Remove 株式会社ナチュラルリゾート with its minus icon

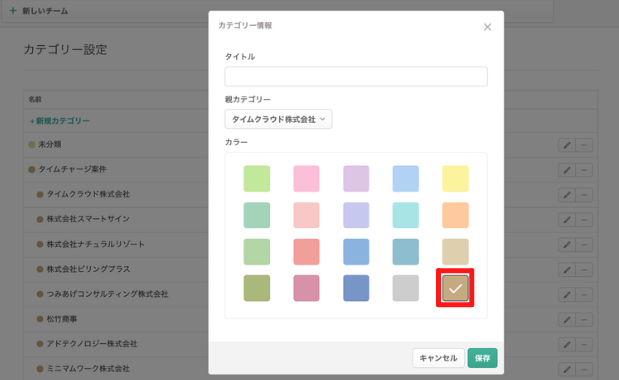[x=584, y=245]
